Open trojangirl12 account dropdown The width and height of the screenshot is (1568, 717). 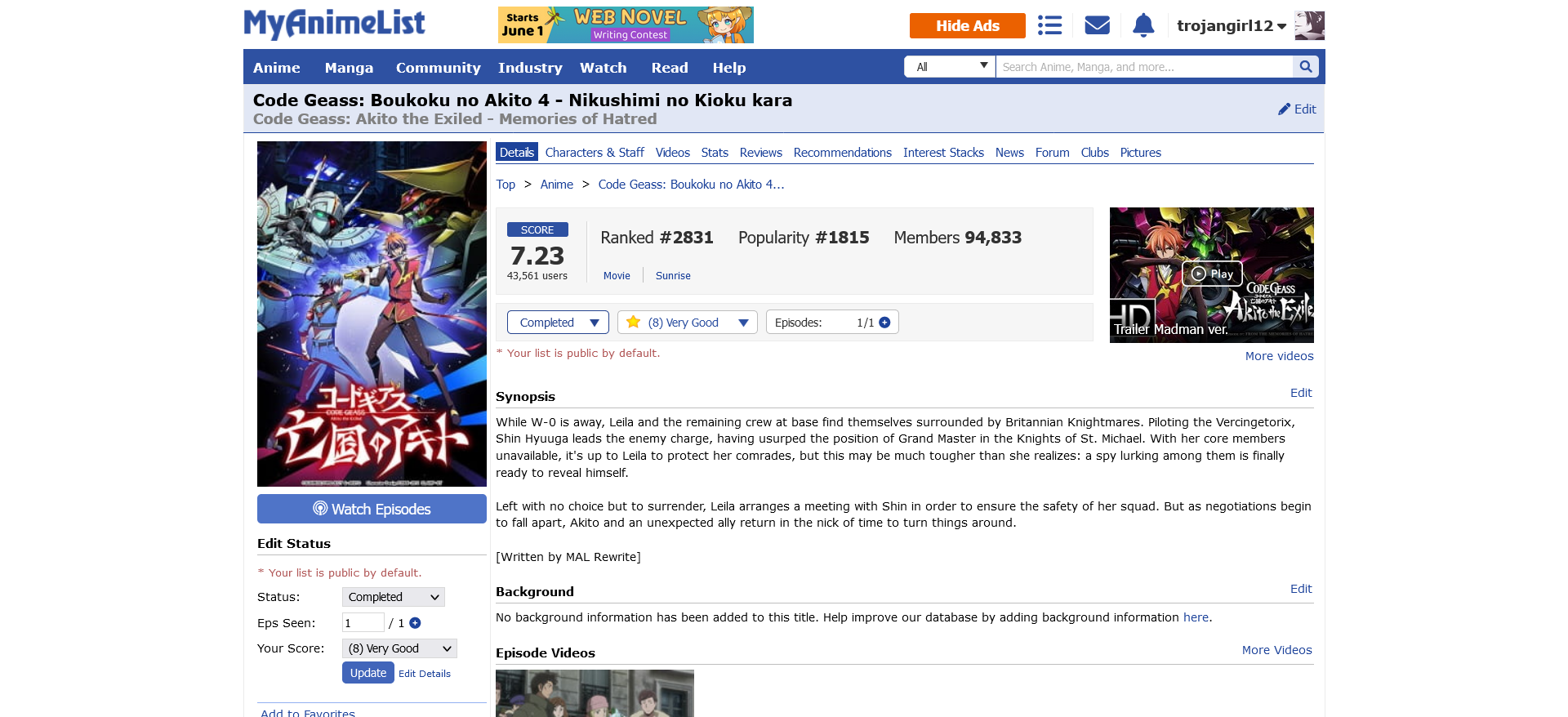1232,25
